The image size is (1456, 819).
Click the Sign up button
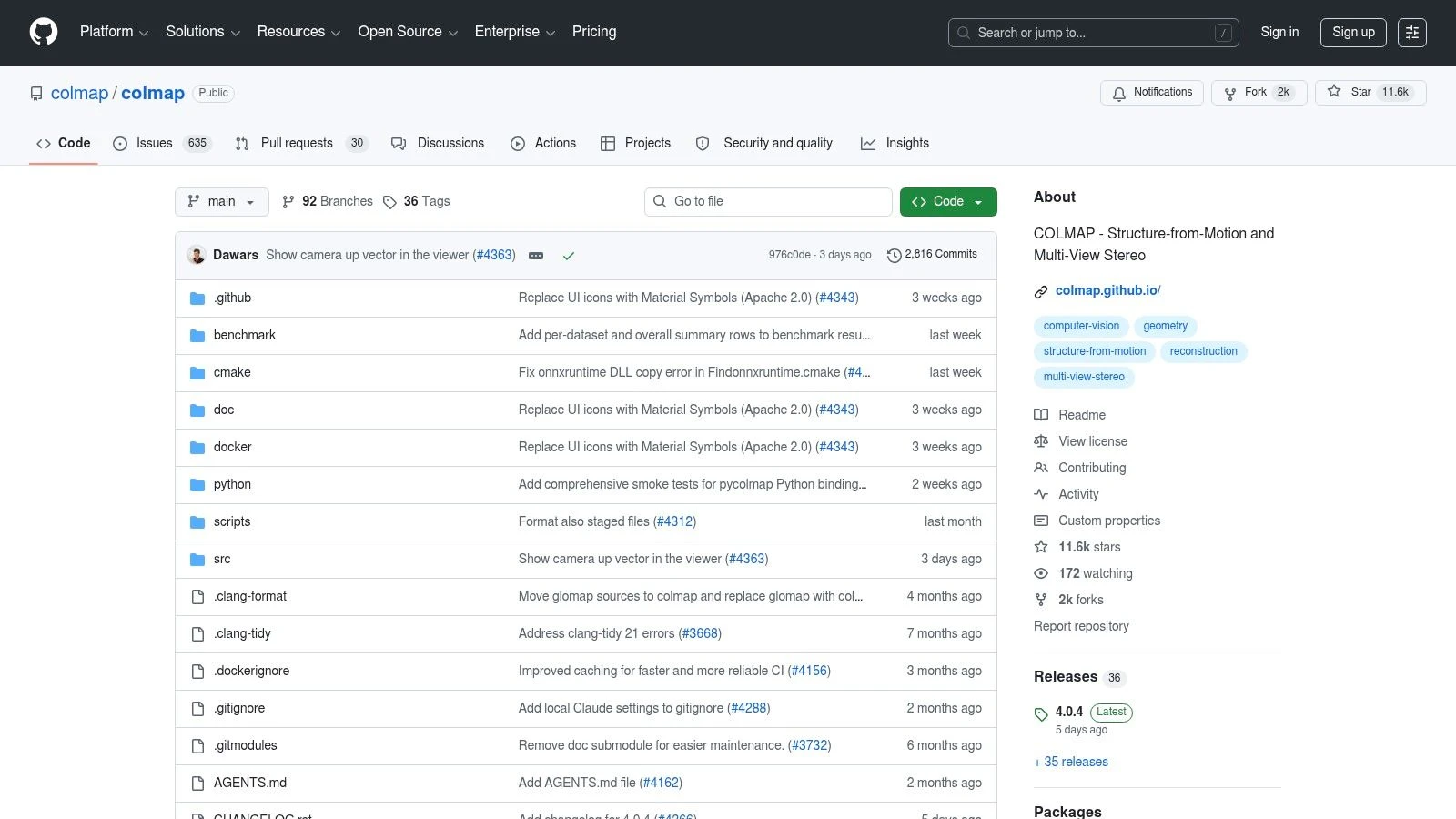point(1354,32)
